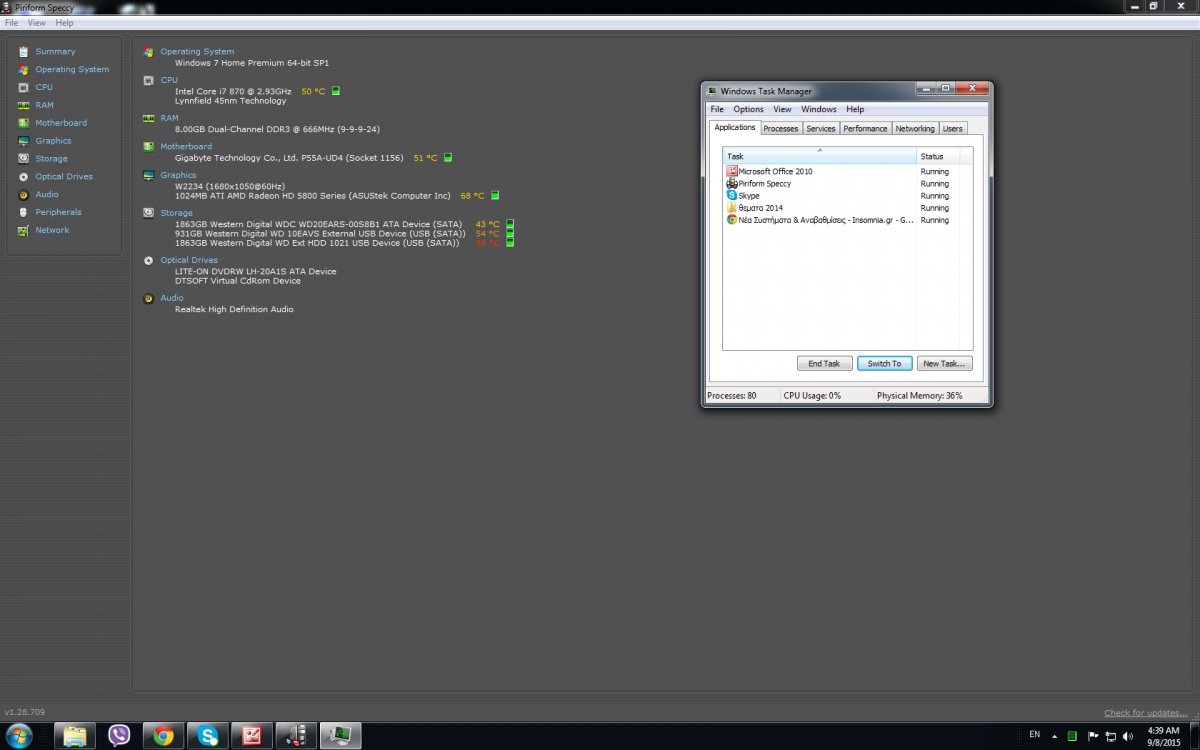Select the RAM sidebar icon
Image resolution: width=1200 pixels, height=750 pixels.
[x=23, y=105]
